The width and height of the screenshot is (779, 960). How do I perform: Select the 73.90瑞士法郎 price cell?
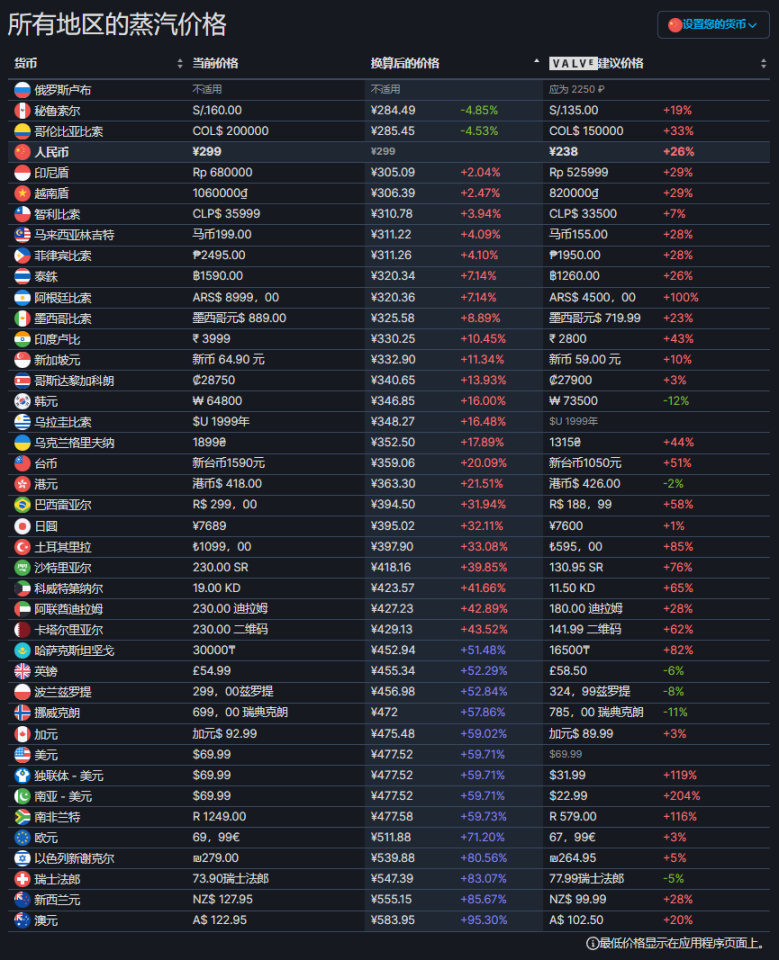coord(230,879)
